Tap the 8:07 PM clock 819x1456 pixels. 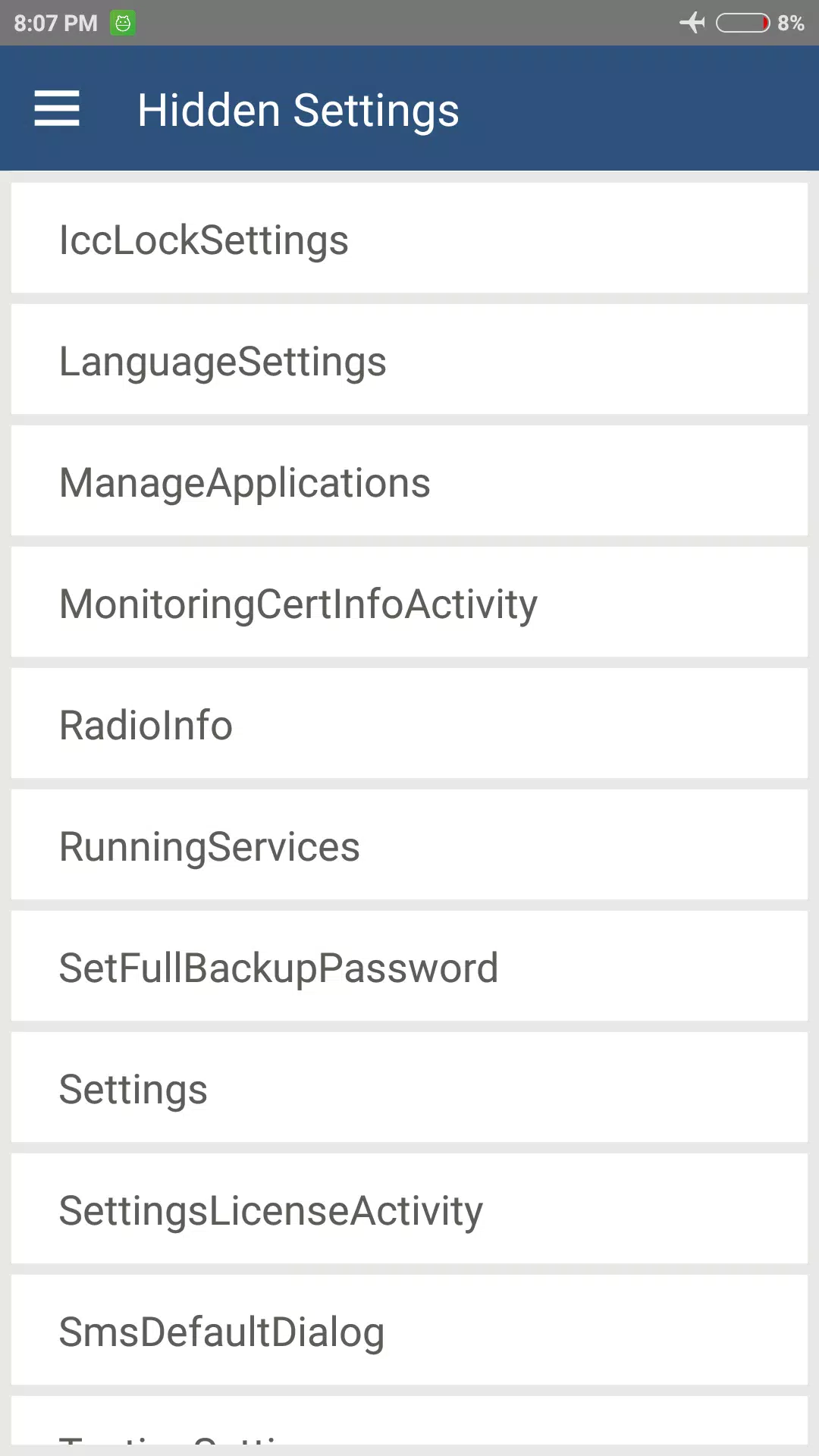click(56, 24)
